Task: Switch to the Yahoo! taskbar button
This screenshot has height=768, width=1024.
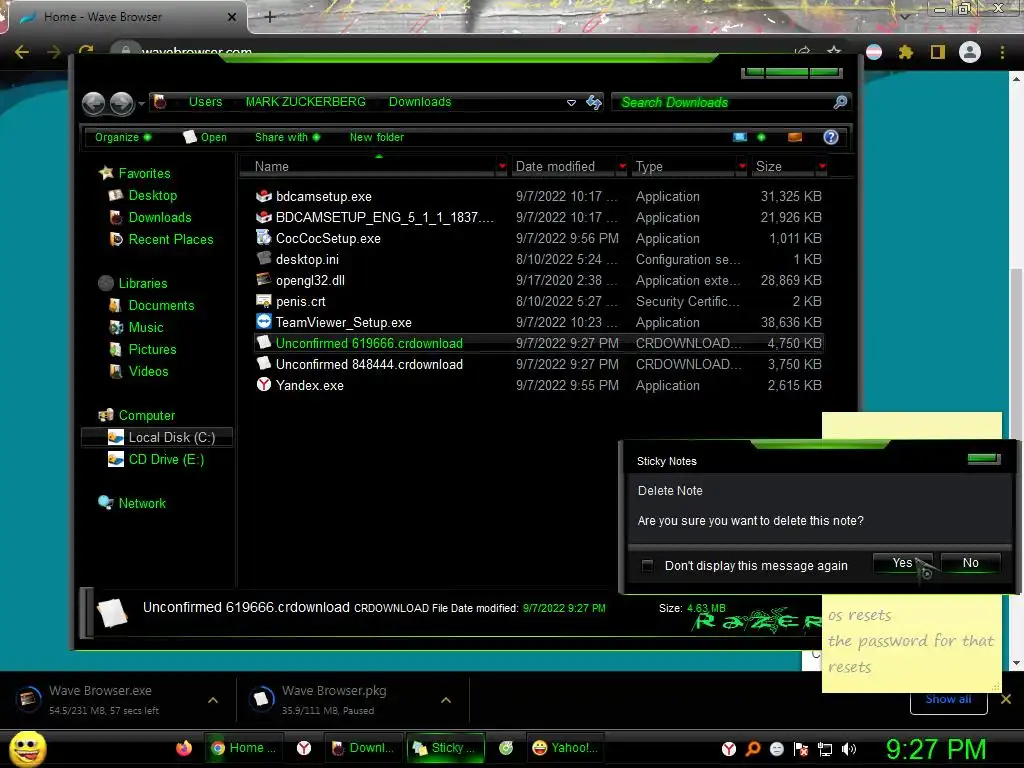Action: 566,748
